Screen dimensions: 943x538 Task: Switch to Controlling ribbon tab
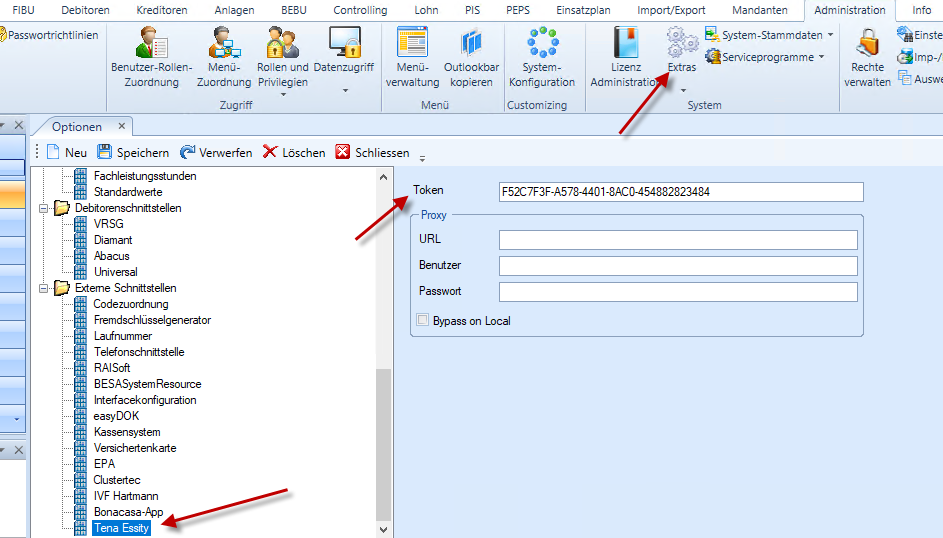[360, 10]
